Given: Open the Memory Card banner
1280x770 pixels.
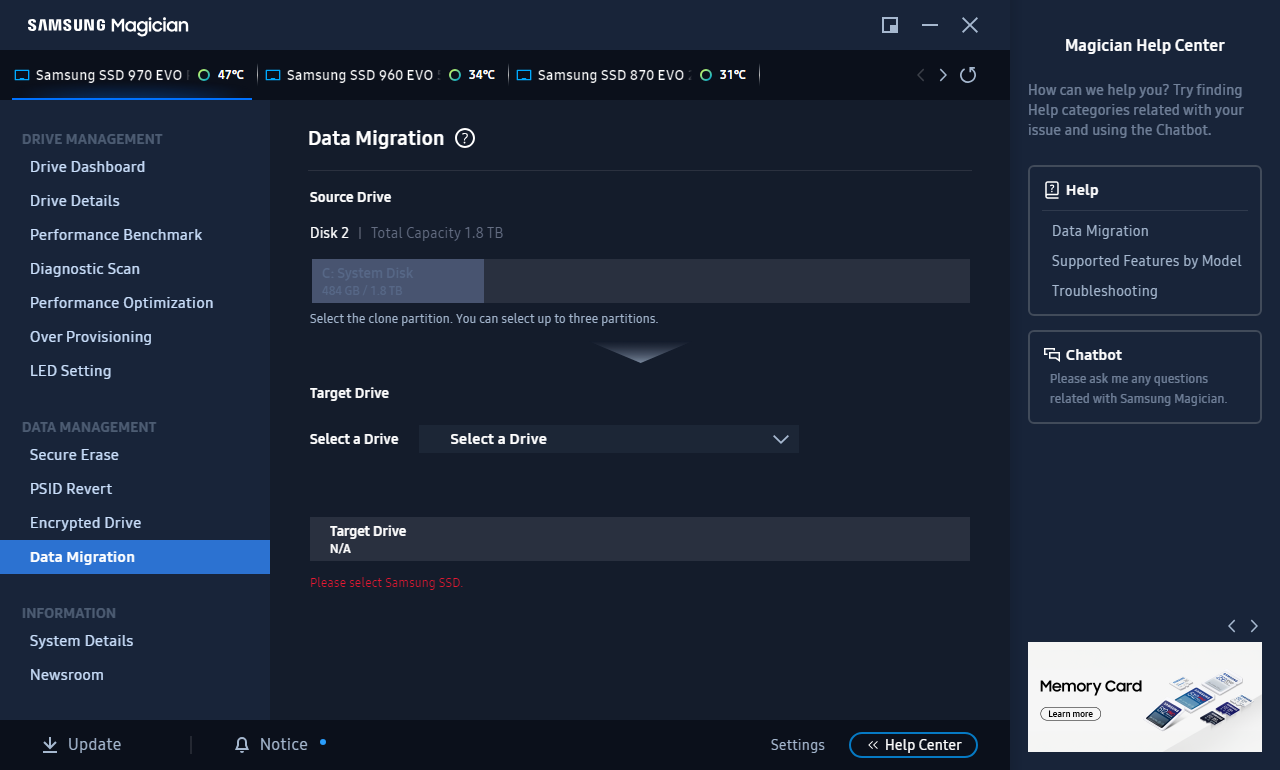Looking at the screenshot, I should (x=1145, y=697).
